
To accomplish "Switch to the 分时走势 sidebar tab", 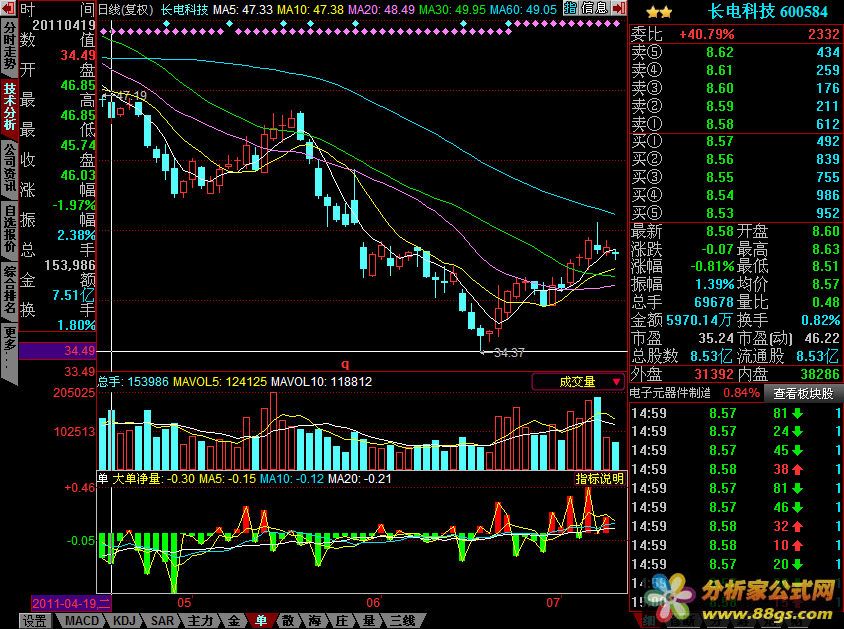I will coord(10,46).
